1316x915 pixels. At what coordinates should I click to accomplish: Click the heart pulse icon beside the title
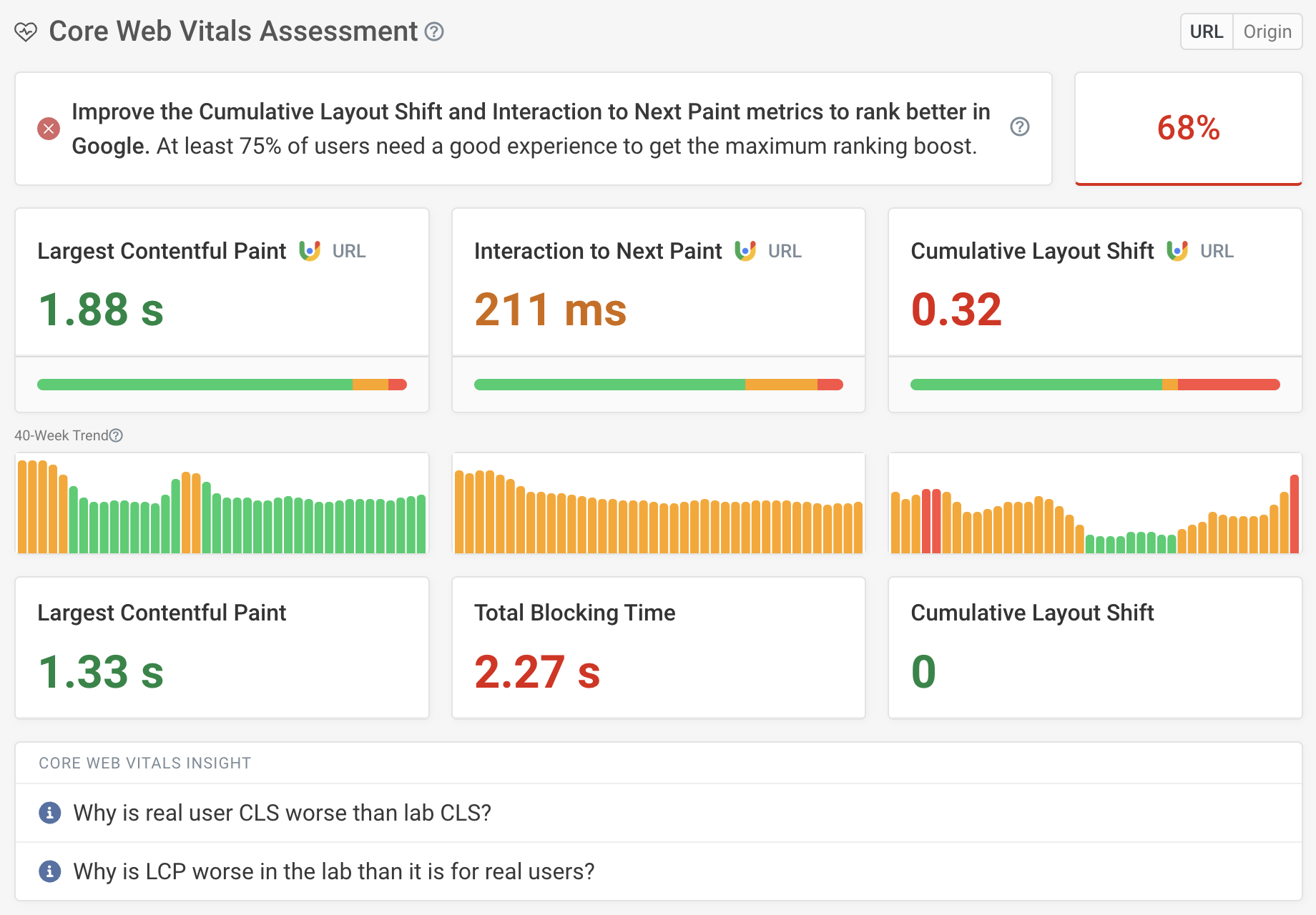click(26, 32)
